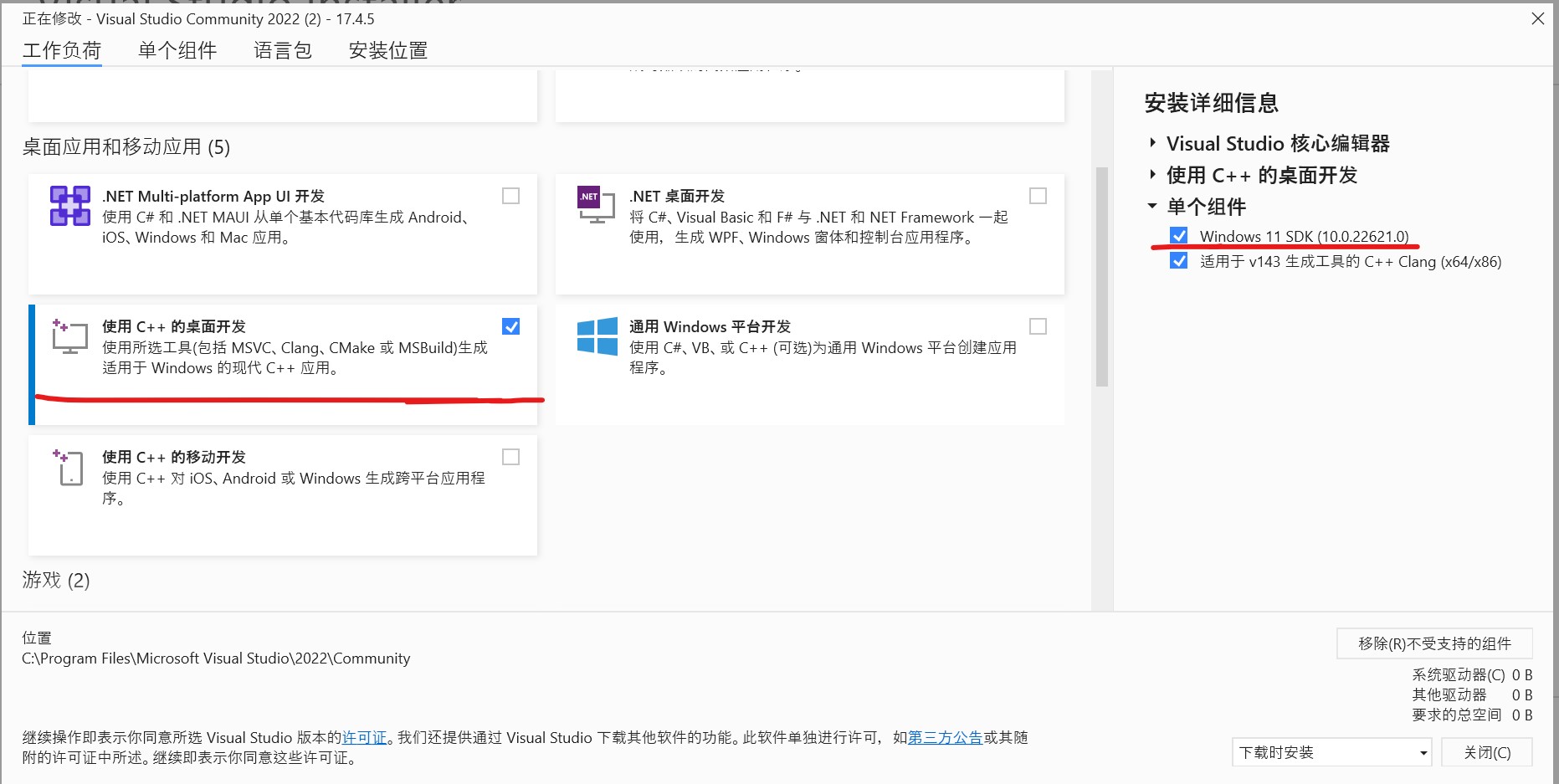Check the 通用 Windows 平台开发 workload box

pyautogui.click(x=1038, y=326)
